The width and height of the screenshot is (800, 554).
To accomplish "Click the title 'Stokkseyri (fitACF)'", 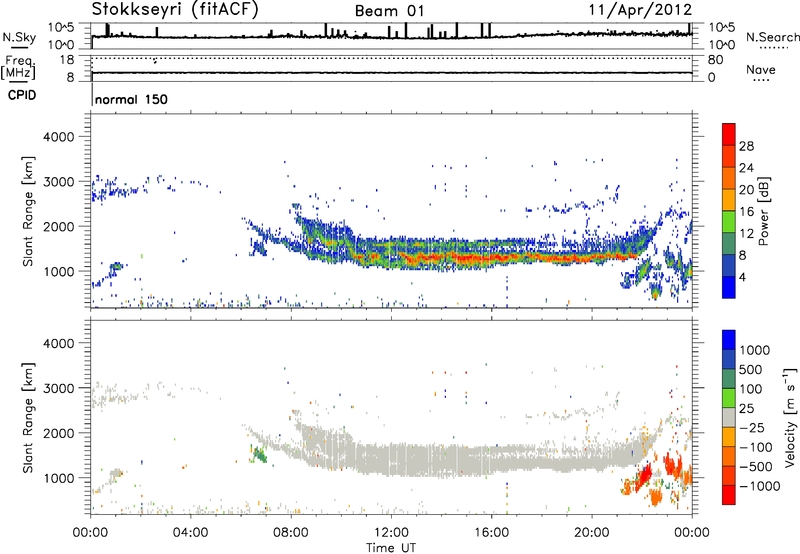I will click(x=175, y=9).
